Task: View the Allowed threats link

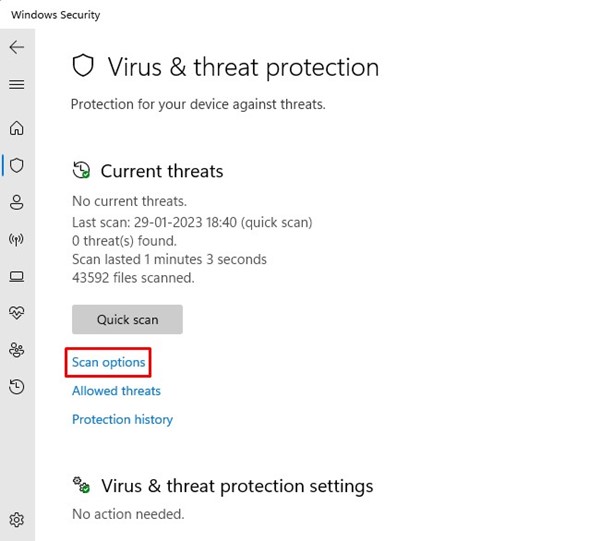Action: click(x=116, y=391)
